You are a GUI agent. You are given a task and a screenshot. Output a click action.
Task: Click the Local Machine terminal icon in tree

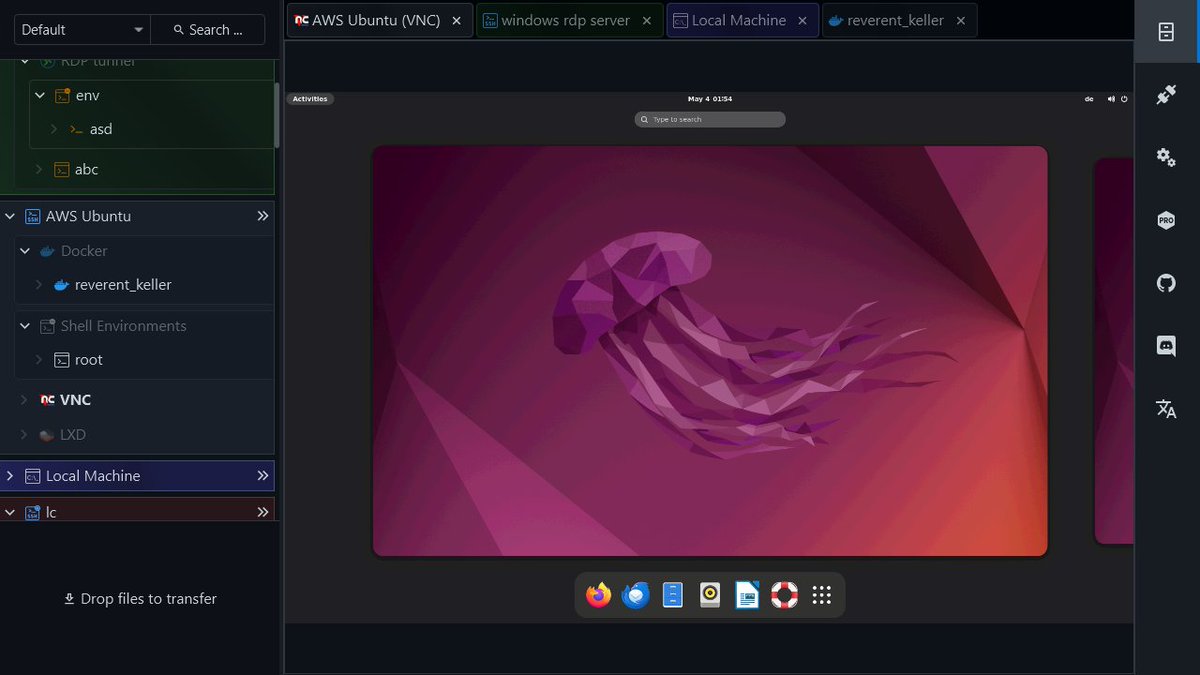pos(32,476)
